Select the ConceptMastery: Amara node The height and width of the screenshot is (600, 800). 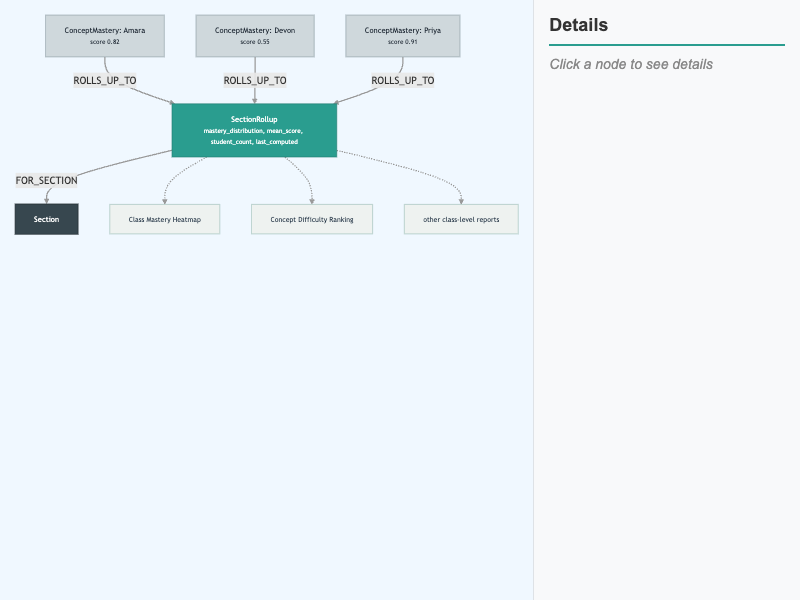point(105,36)
